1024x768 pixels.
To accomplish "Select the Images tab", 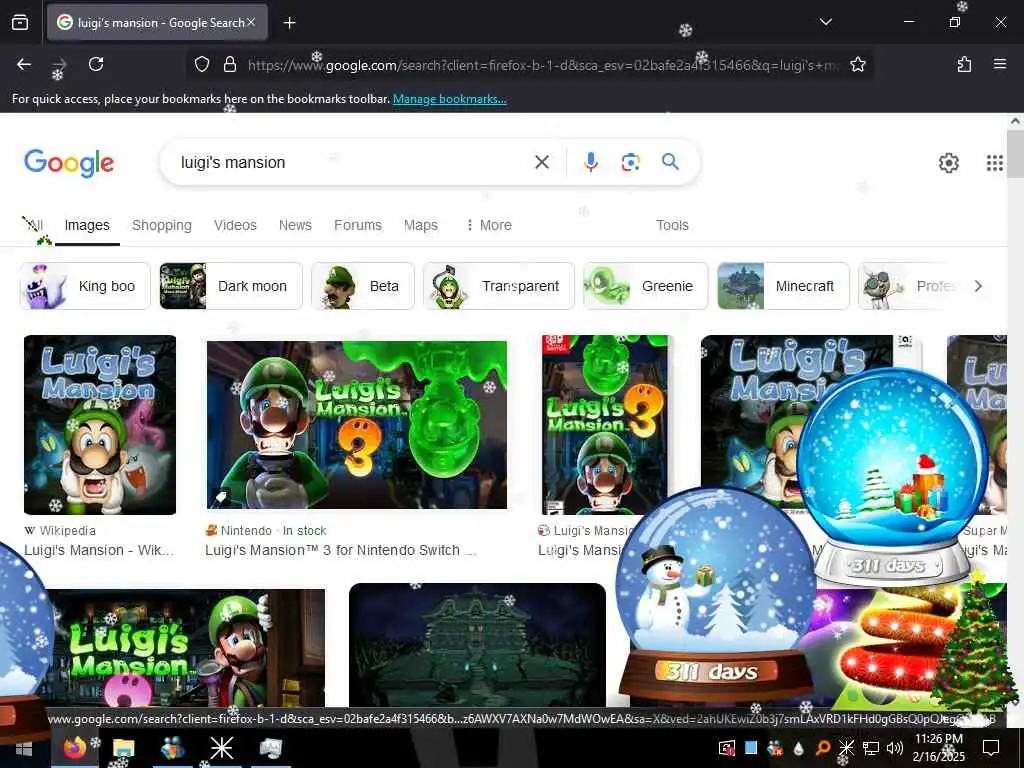I will coord(87,225).
